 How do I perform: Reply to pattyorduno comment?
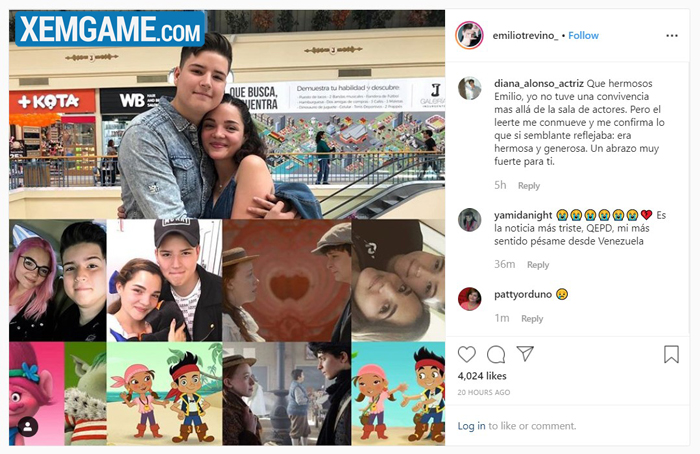(x=532, y=319)
